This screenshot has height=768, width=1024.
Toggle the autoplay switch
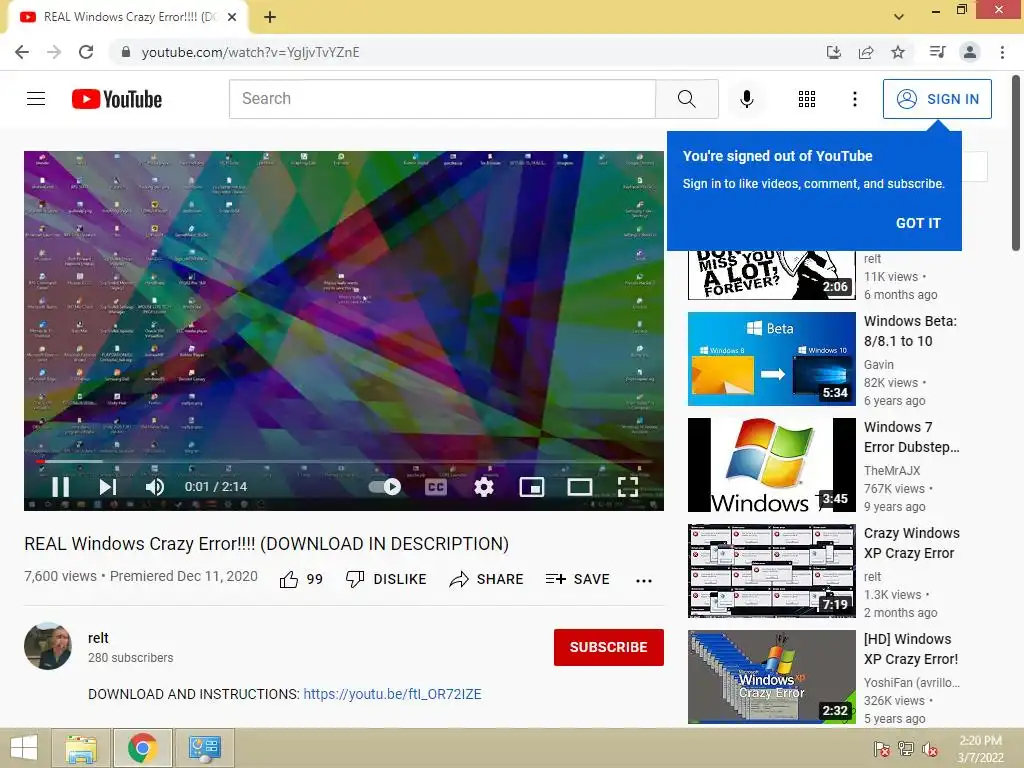385,487
